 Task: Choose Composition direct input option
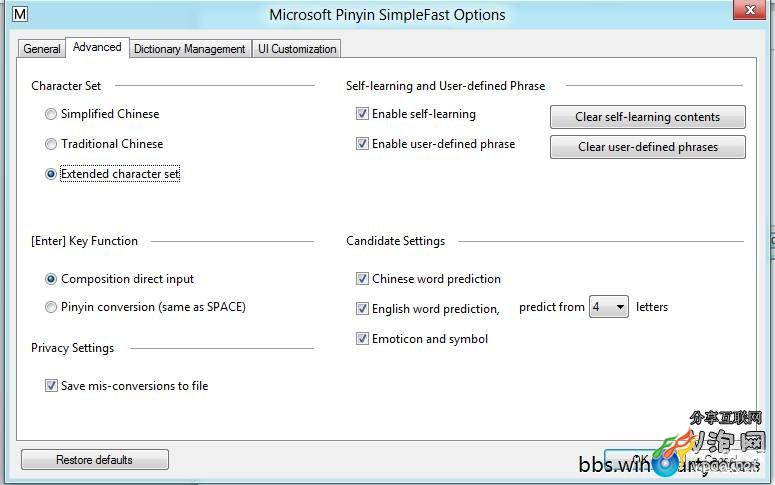(x=50, y=279)
